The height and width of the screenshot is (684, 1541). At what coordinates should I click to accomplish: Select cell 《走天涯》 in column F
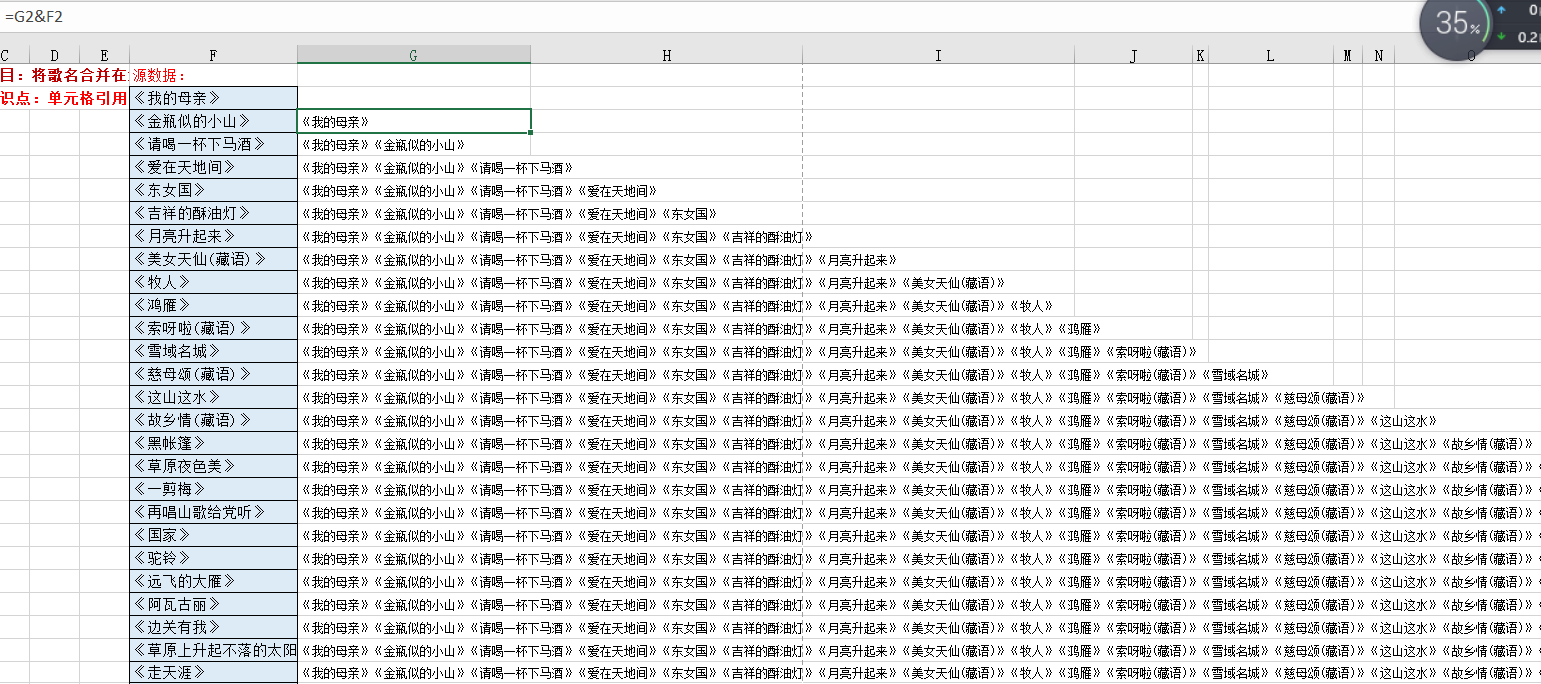point(213,673)
